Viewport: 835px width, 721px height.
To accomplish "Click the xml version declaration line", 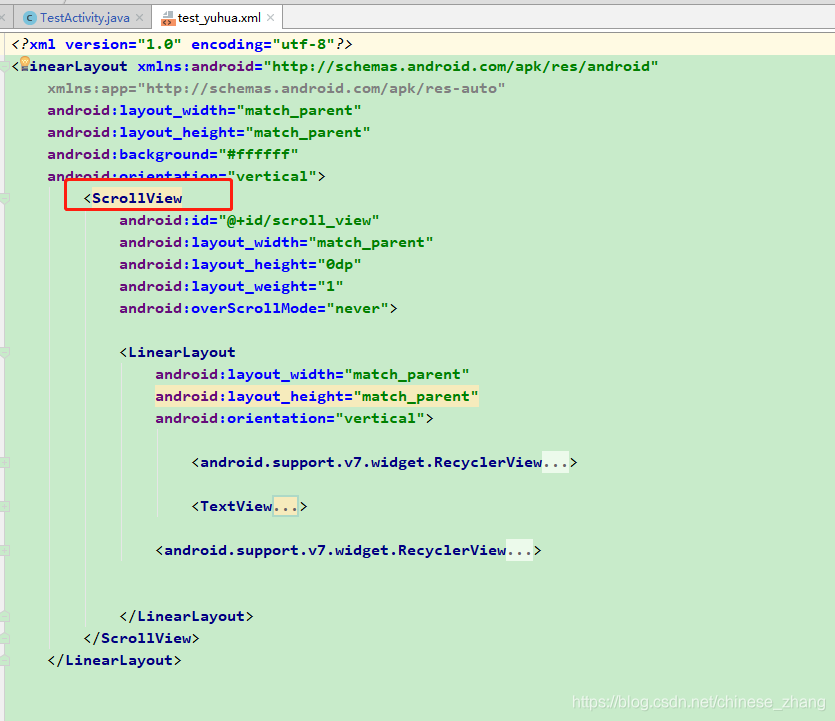I will pos(182,44).
